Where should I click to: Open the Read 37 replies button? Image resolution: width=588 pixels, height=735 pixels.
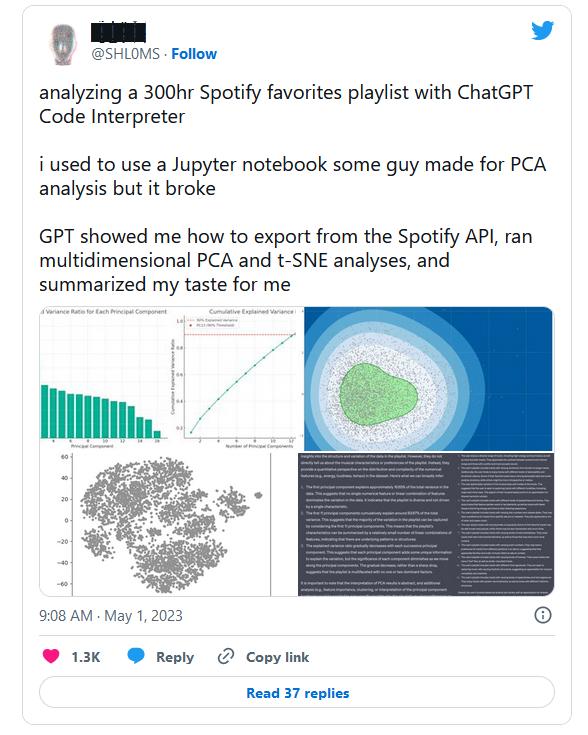pyautogui.click(x=297, y=692)
